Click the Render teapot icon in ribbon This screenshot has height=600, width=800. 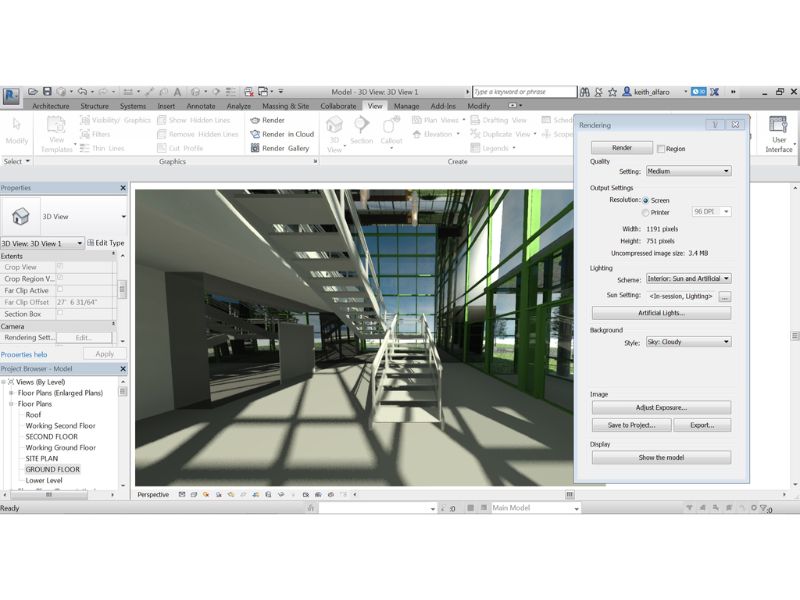(x=254, y=120)
